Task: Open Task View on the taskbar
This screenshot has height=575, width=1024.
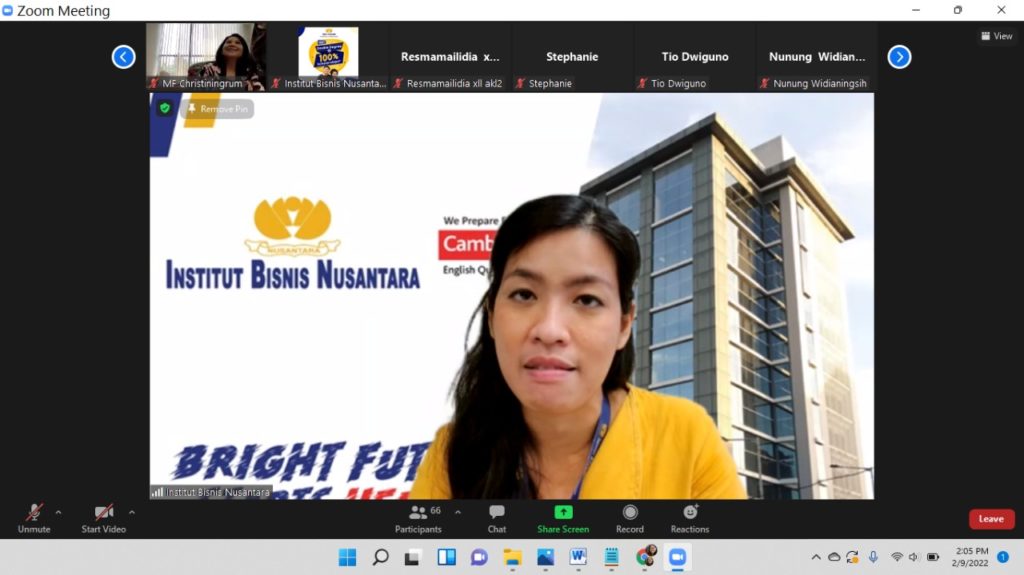Action: tap(412, 557)
